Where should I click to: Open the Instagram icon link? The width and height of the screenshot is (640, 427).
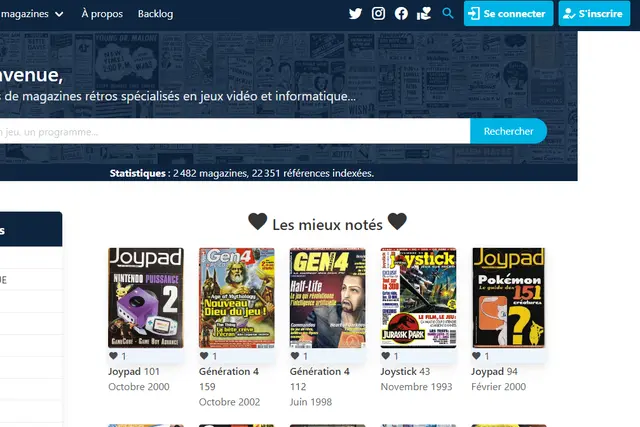[378, 13]
